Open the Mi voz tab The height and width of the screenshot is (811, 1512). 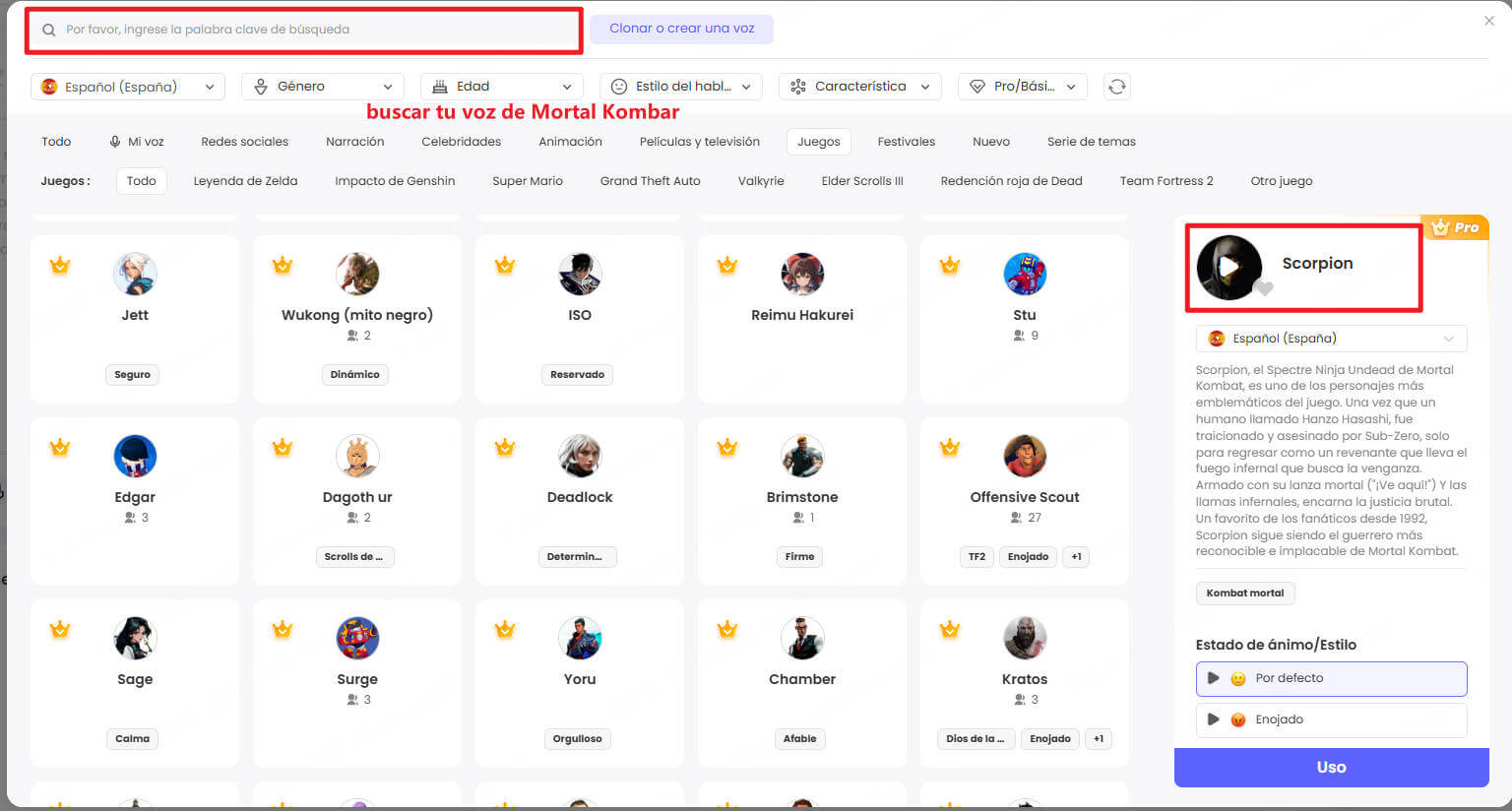click(136, 142)
